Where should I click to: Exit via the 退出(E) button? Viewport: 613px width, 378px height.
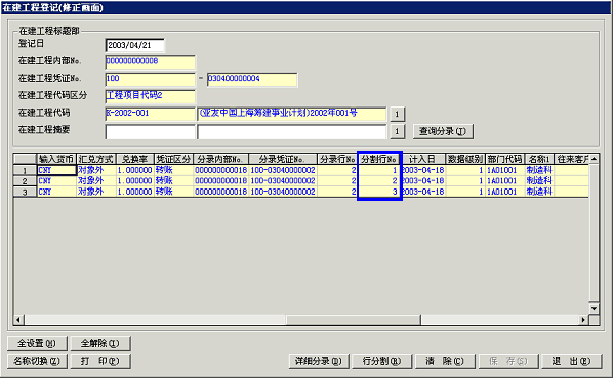571,361
